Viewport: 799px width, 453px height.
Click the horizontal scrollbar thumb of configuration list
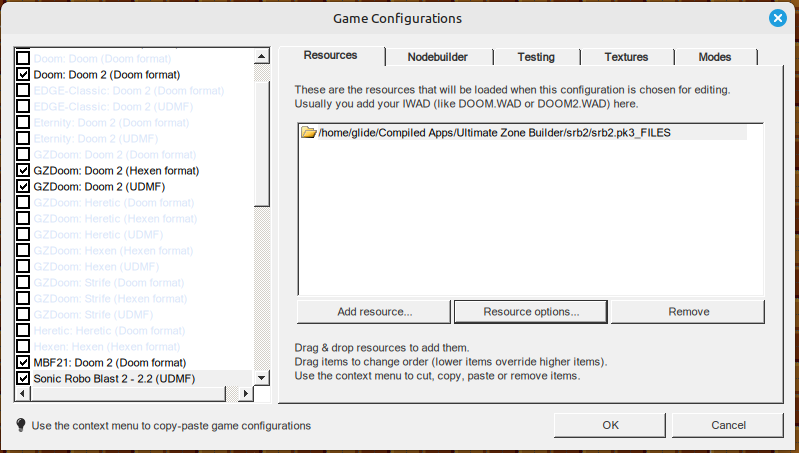pyautogui.click(x=127, y=393)
